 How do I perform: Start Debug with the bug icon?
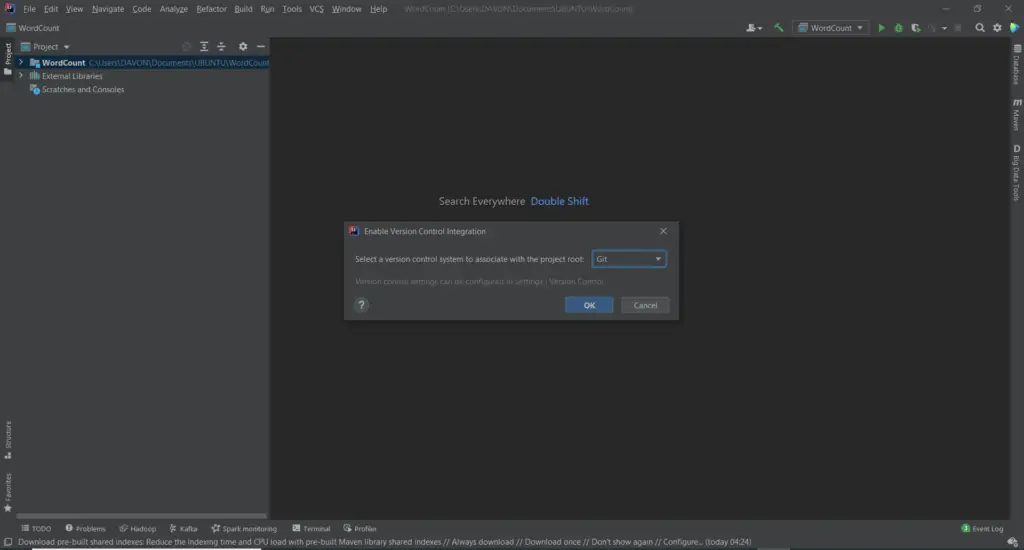[x=898, y=28]
